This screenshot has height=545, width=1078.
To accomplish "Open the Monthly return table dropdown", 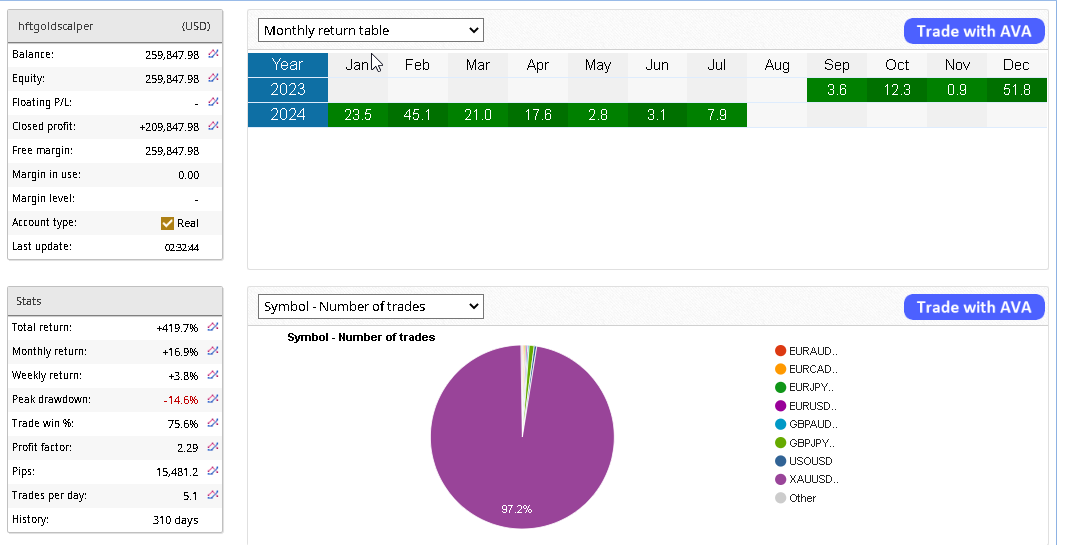I will (x=370, y=30).
